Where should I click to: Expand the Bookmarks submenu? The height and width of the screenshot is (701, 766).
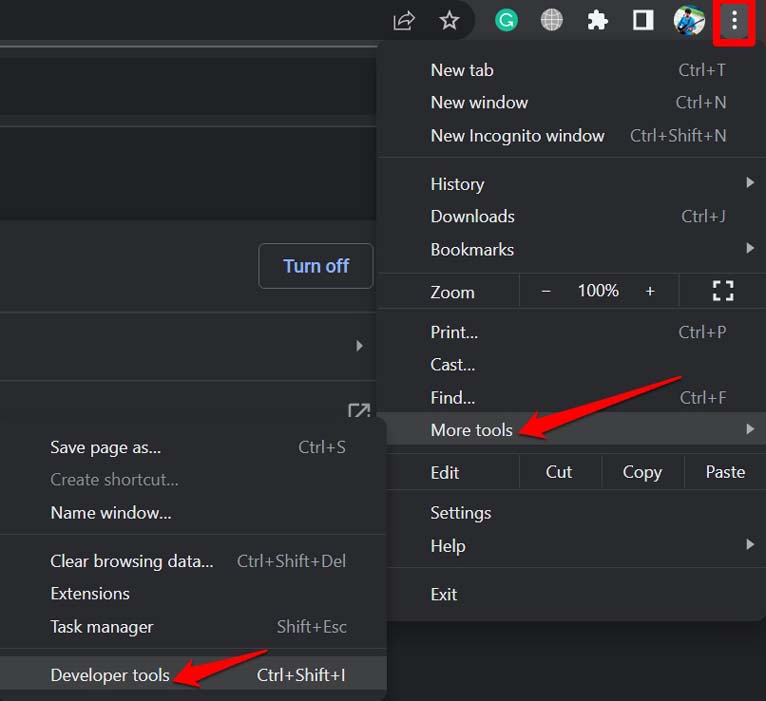coord(572,250)
